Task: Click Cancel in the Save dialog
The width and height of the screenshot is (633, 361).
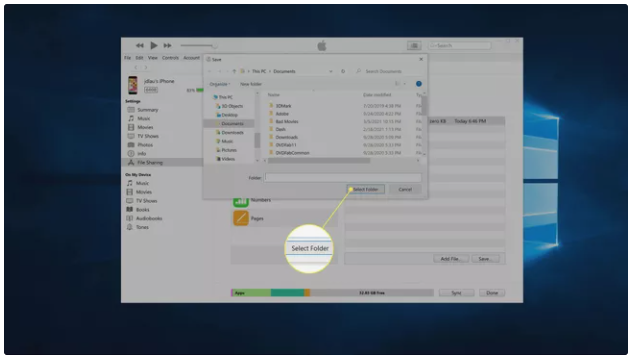Action: coord(405,189)
